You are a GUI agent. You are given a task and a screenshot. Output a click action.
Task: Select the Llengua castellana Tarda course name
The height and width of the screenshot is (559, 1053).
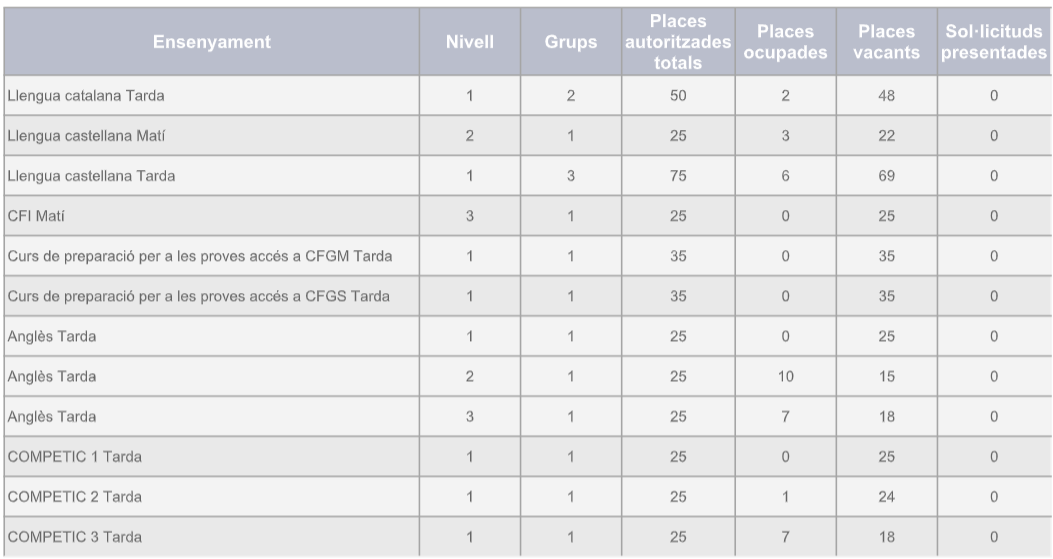click(x=91, y=176)
